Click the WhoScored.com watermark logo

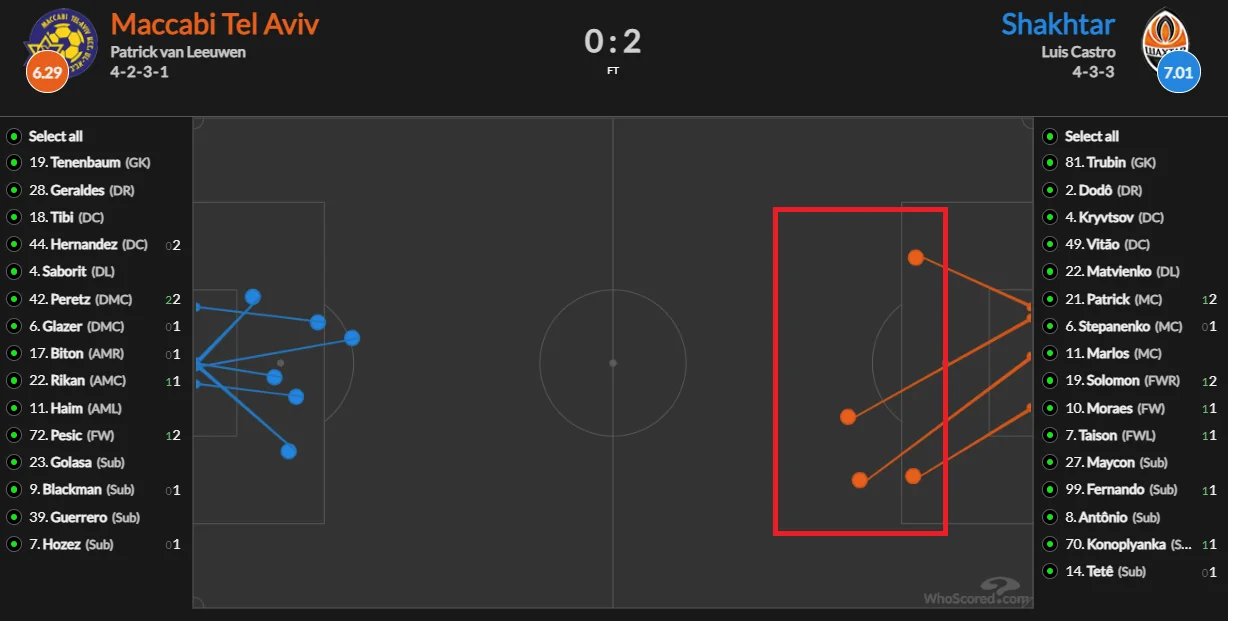coord(977,593)
